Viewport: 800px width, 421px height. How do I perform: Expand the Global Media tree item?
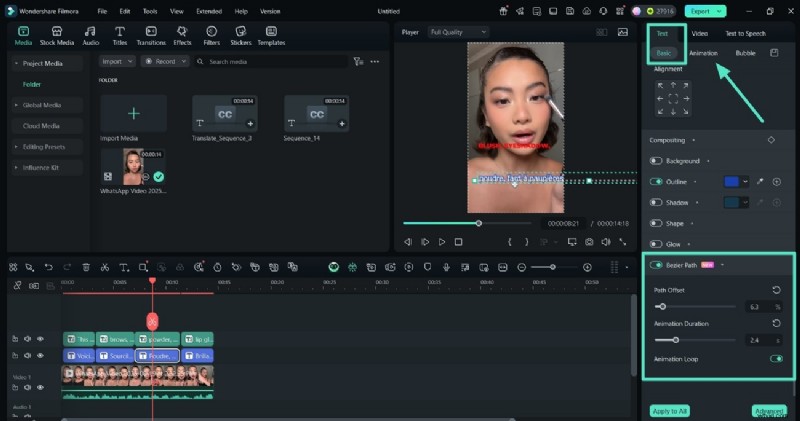[x=42, y=105]
